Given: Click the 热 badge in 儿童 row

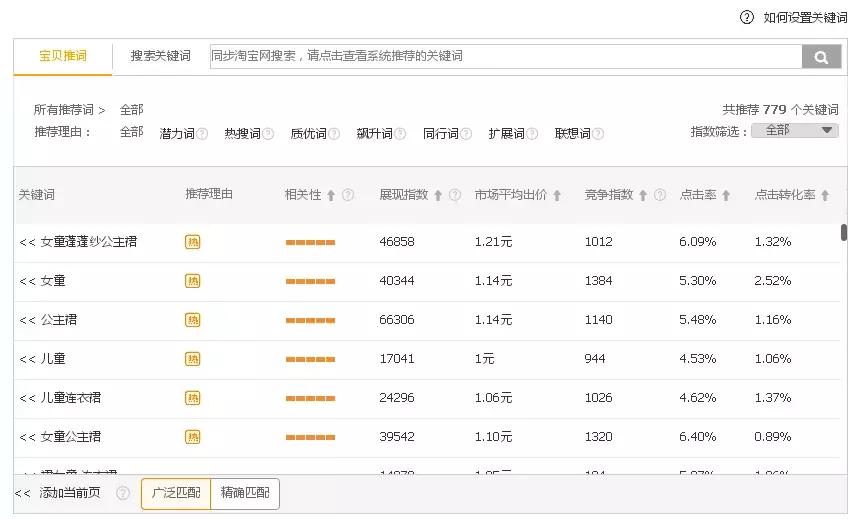Looking at the screenshot, I should click(193, 359).
